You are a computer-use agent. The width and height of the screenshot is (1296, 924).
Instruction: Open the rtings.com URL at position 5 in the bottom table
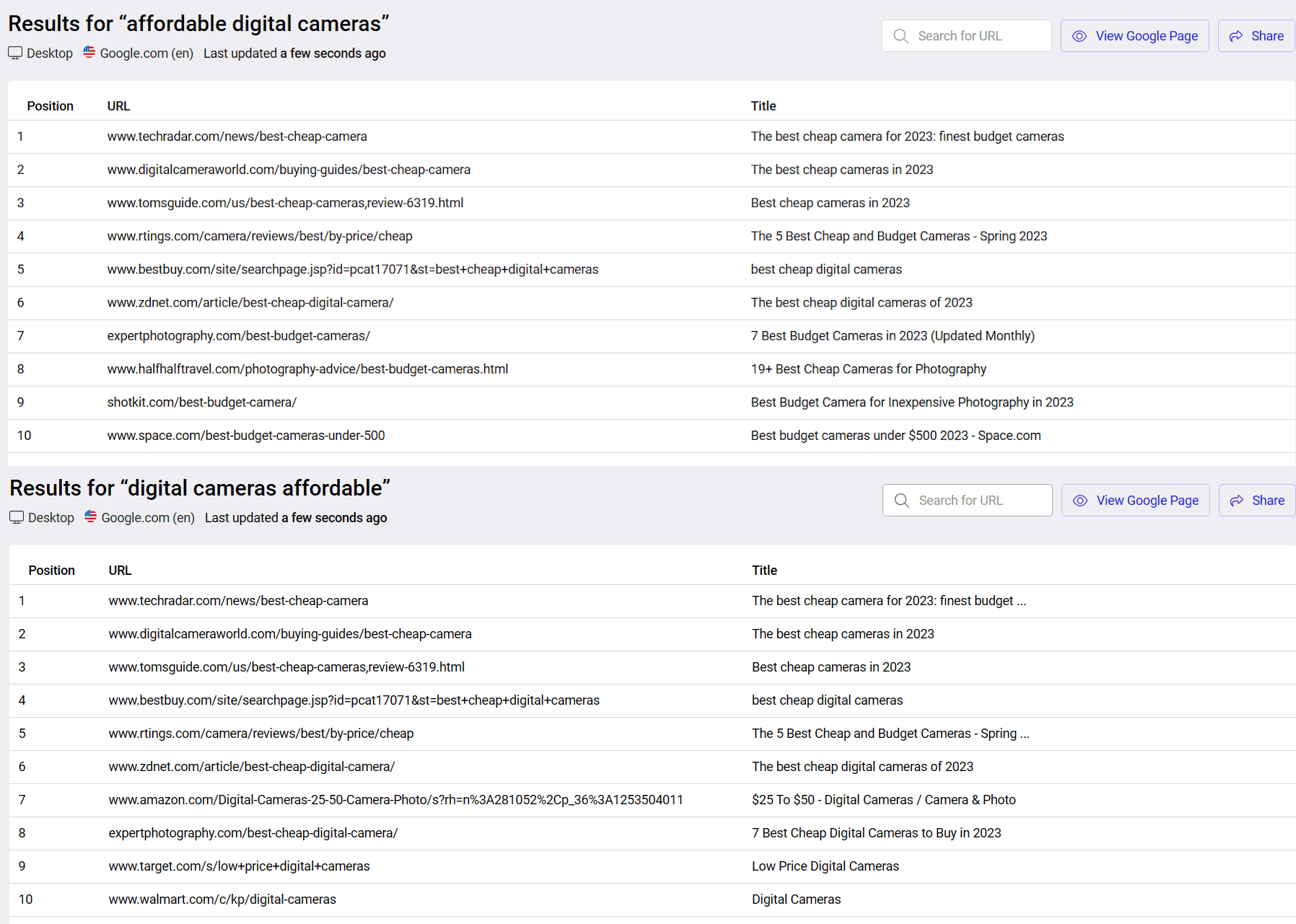[x=261, y=734]
